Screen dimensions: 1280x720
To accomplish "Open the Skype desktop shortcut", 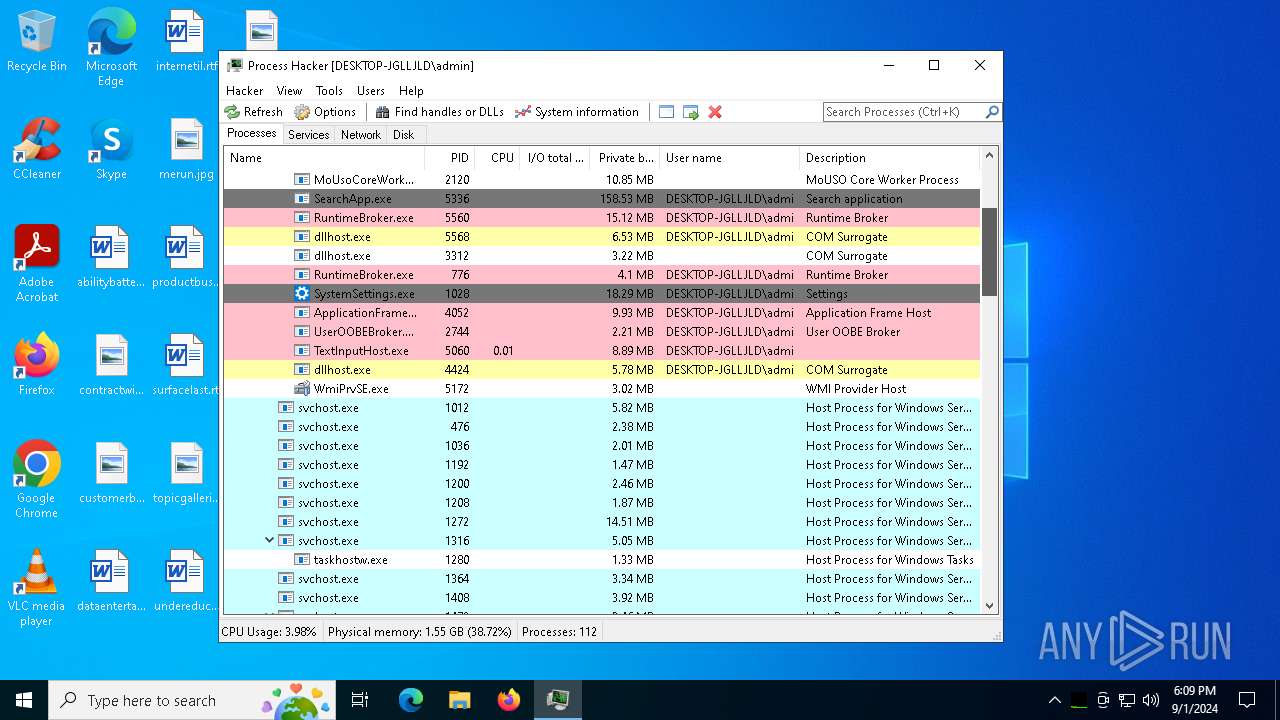I will point(111,149).
